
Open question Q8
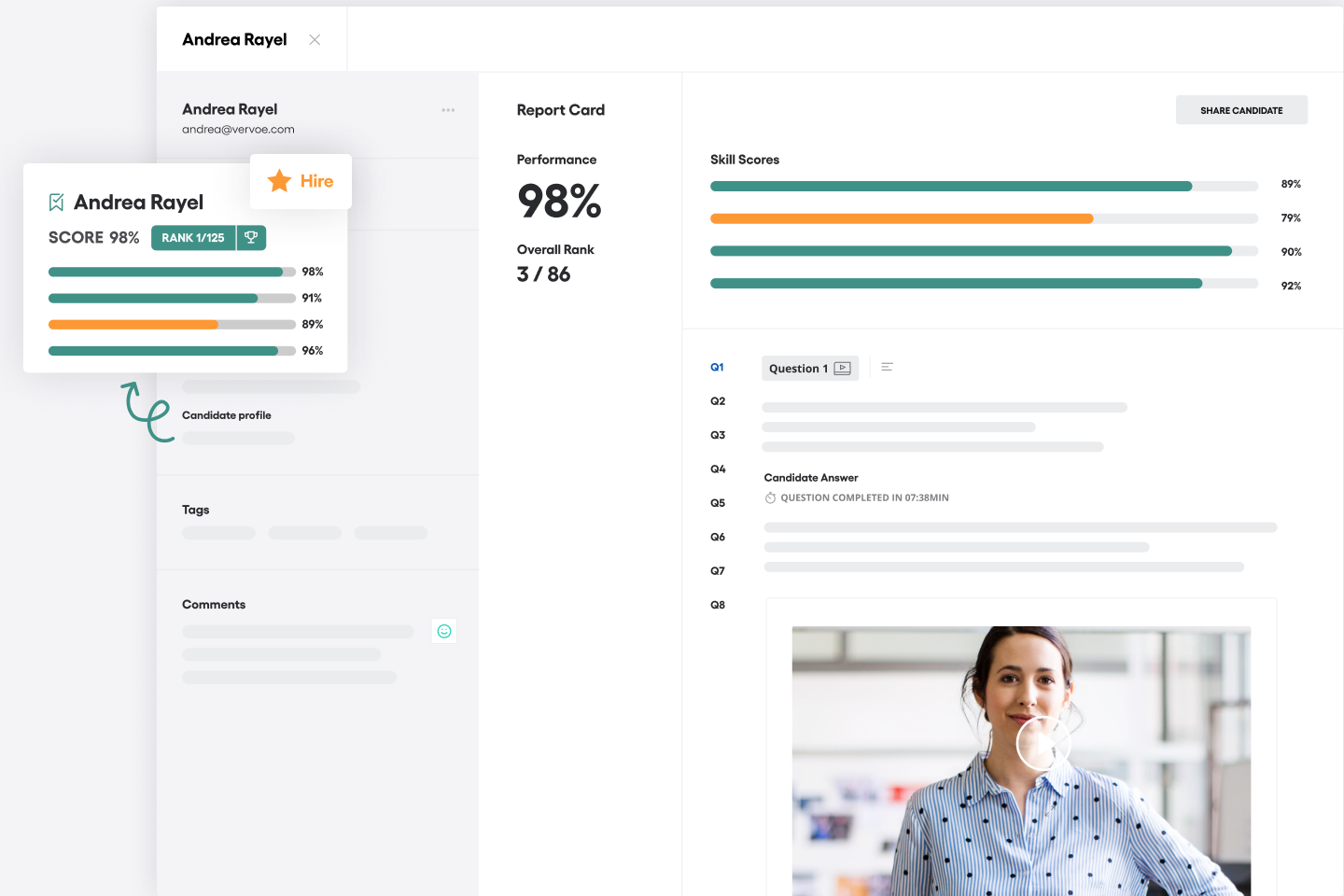[718, 605]
